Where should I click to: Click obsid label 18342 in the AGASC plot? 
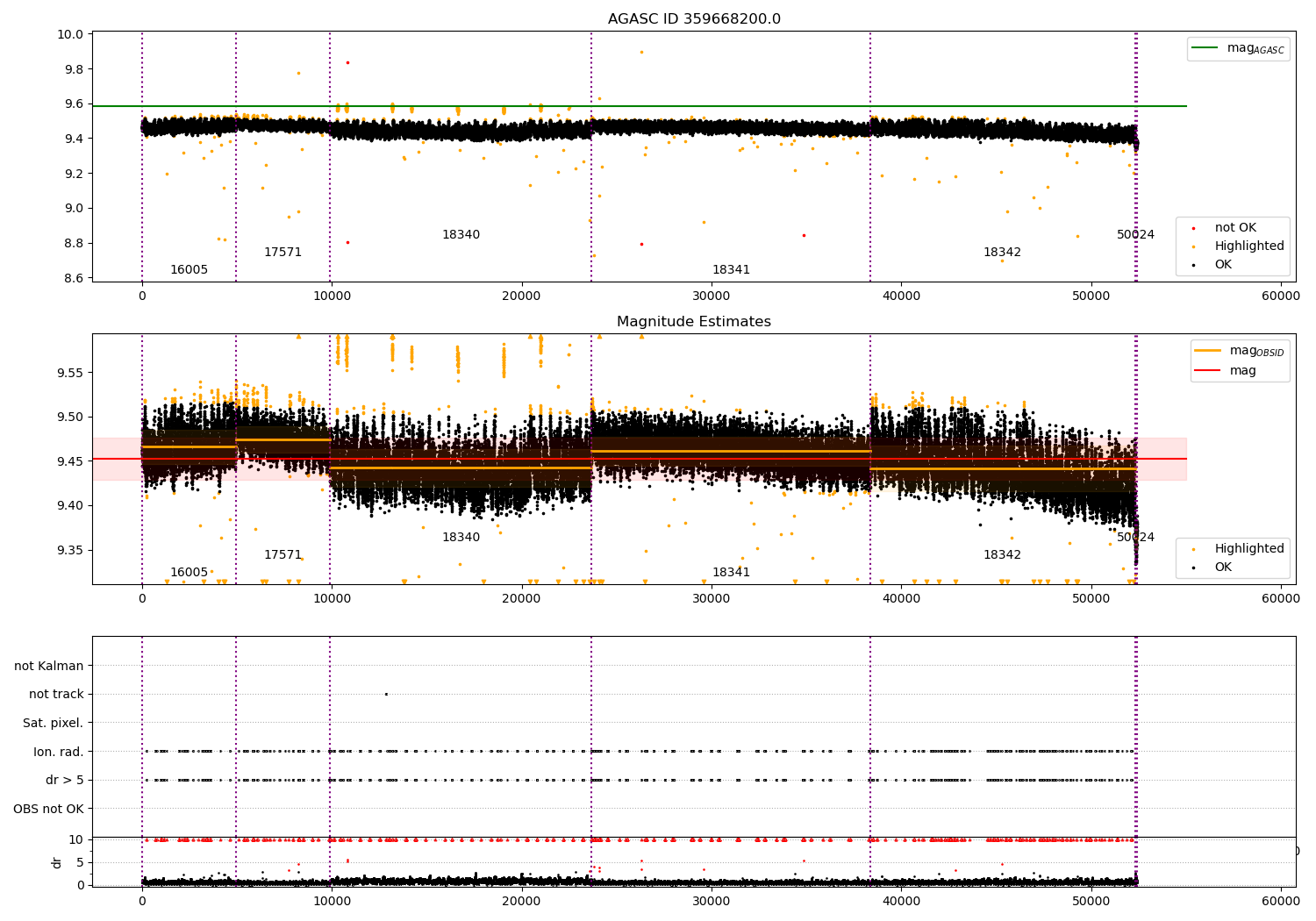coord(1002,253)
